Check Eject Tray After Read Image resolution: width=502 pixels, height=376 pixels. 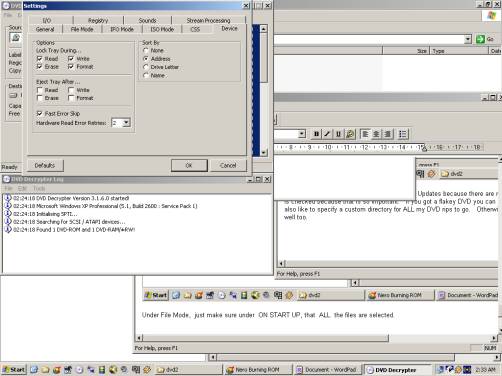(x=39, y=90)
